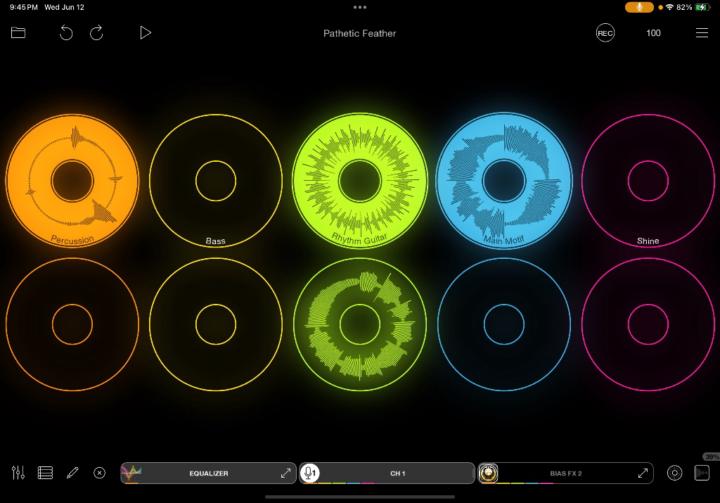Tap the circular target icon in the bottom bar
This screenshot has width=720, height=503.
point(675,473)
